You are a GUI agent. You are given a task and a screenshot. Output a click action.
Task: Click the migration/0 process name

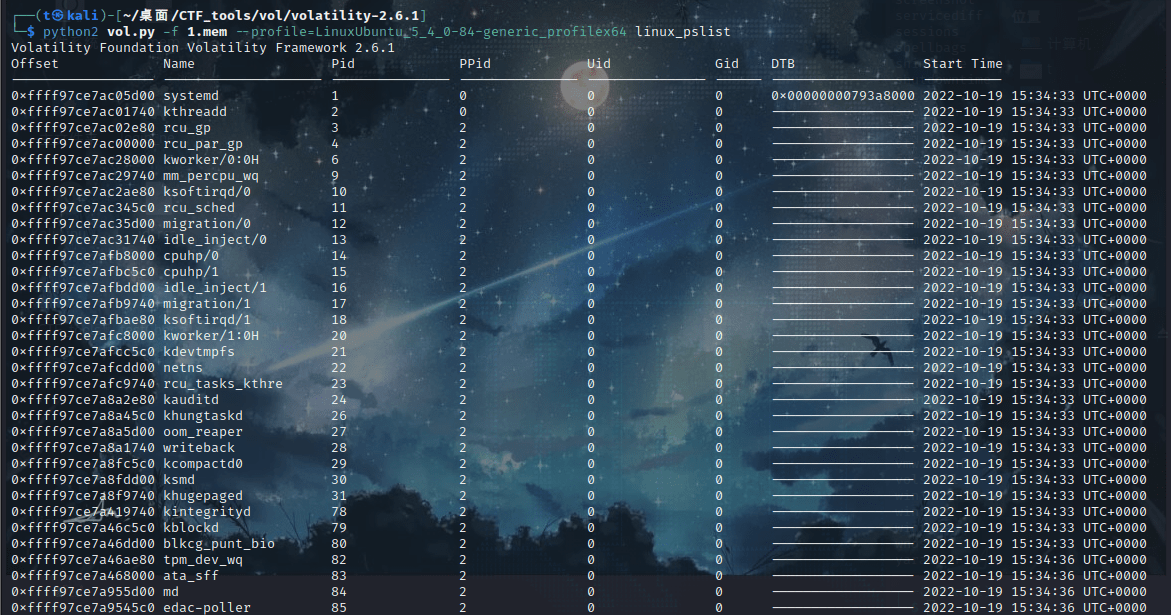pos(207,223)
